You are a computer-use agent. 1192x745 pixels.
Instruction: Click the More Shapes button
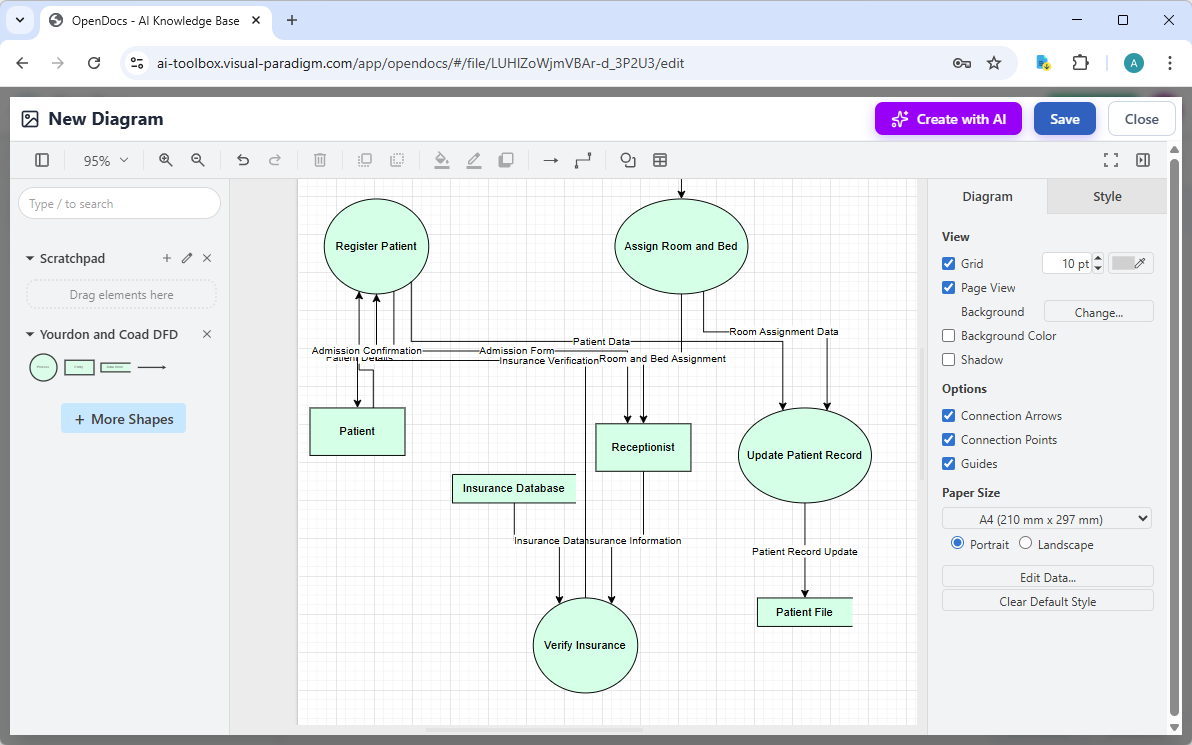(x=123, y=418)
